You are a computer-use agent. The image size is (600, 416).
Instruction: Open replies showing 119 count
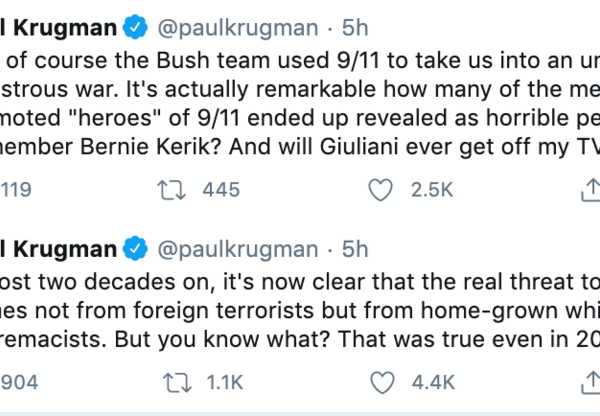16,189
